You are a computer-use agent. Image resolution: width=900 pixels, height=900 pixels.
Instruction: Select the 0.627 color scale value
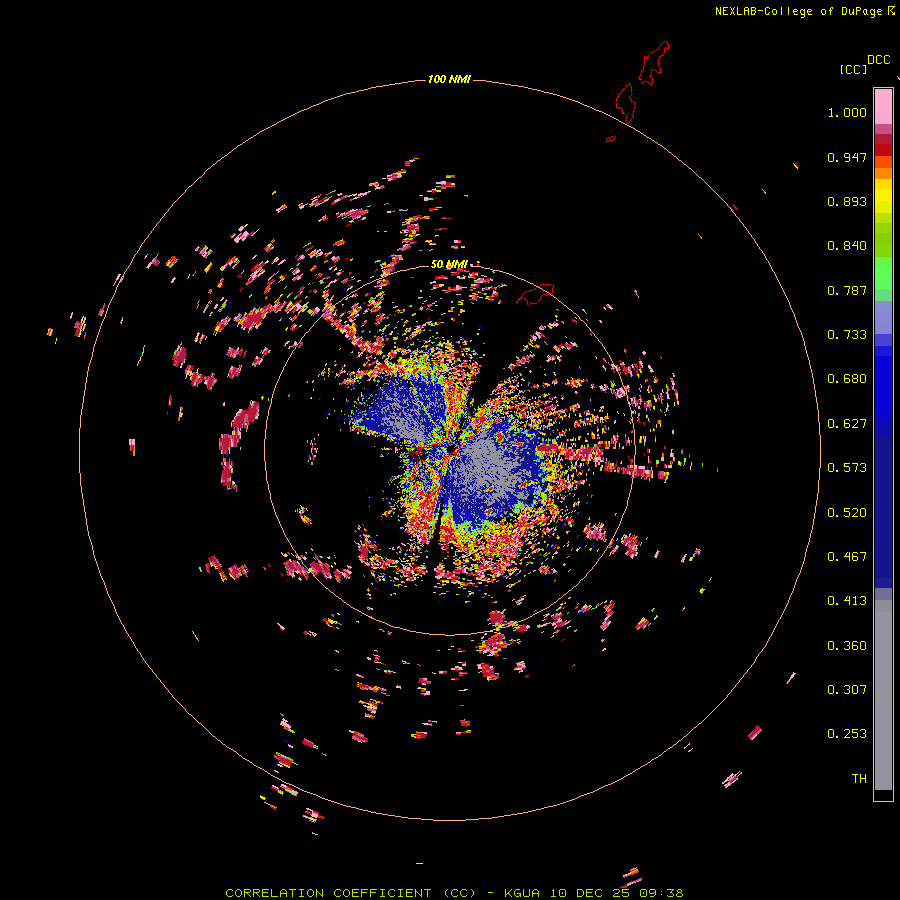tap(847, 424)
